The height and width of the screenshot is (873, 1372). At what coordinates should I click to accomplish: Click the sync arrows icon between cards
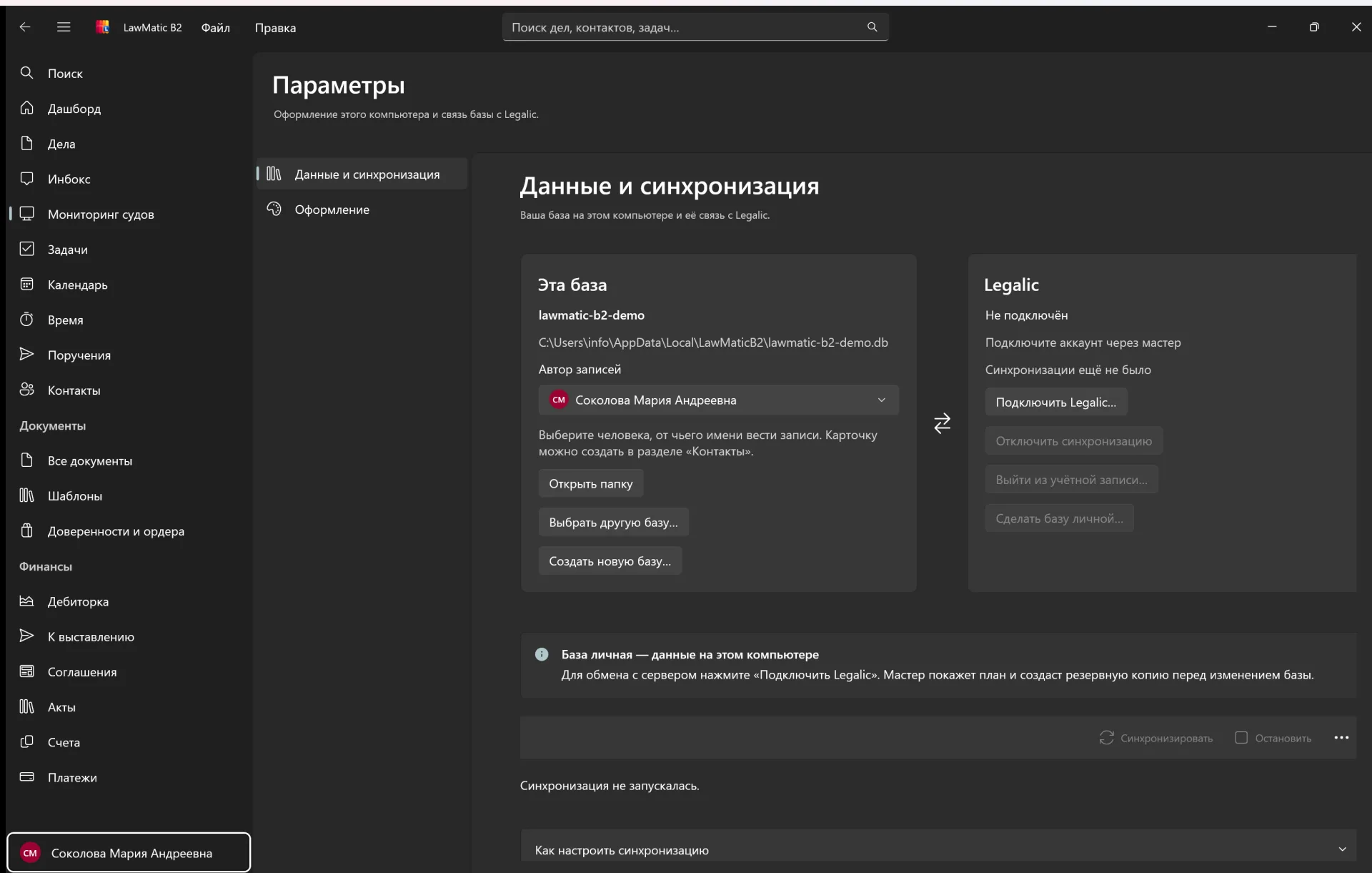click(942, 423)
